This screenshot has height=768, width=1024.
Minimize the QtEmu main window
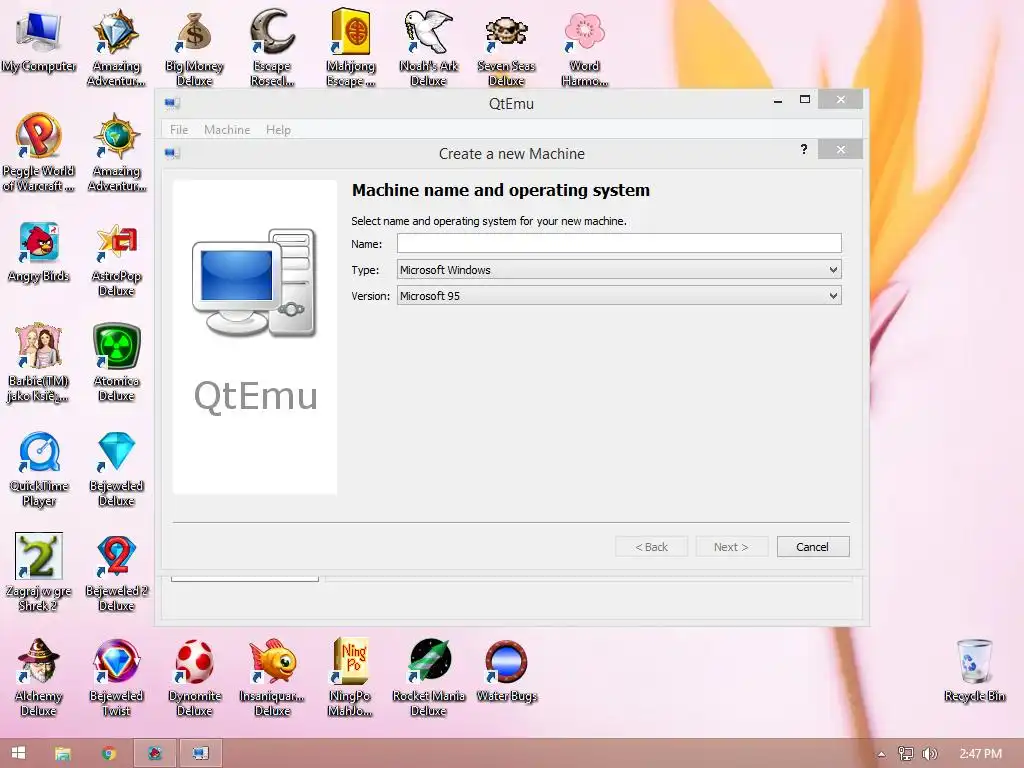point(778,100)
